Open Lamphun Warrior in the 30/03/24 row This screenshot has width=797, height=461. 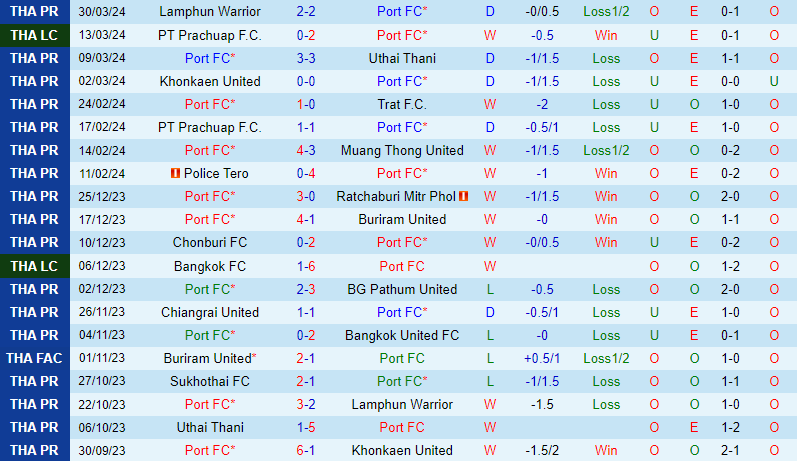[210, 12]
